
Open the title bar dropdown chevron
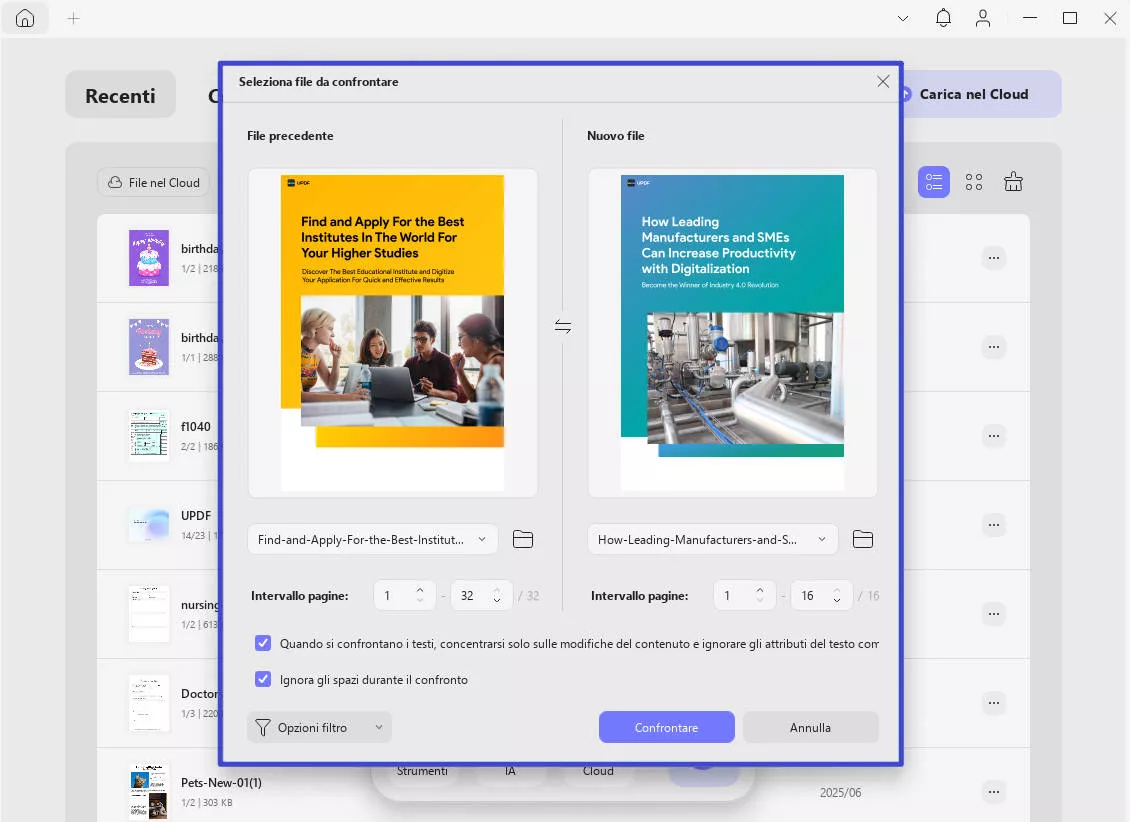click(x=903, y=19)
